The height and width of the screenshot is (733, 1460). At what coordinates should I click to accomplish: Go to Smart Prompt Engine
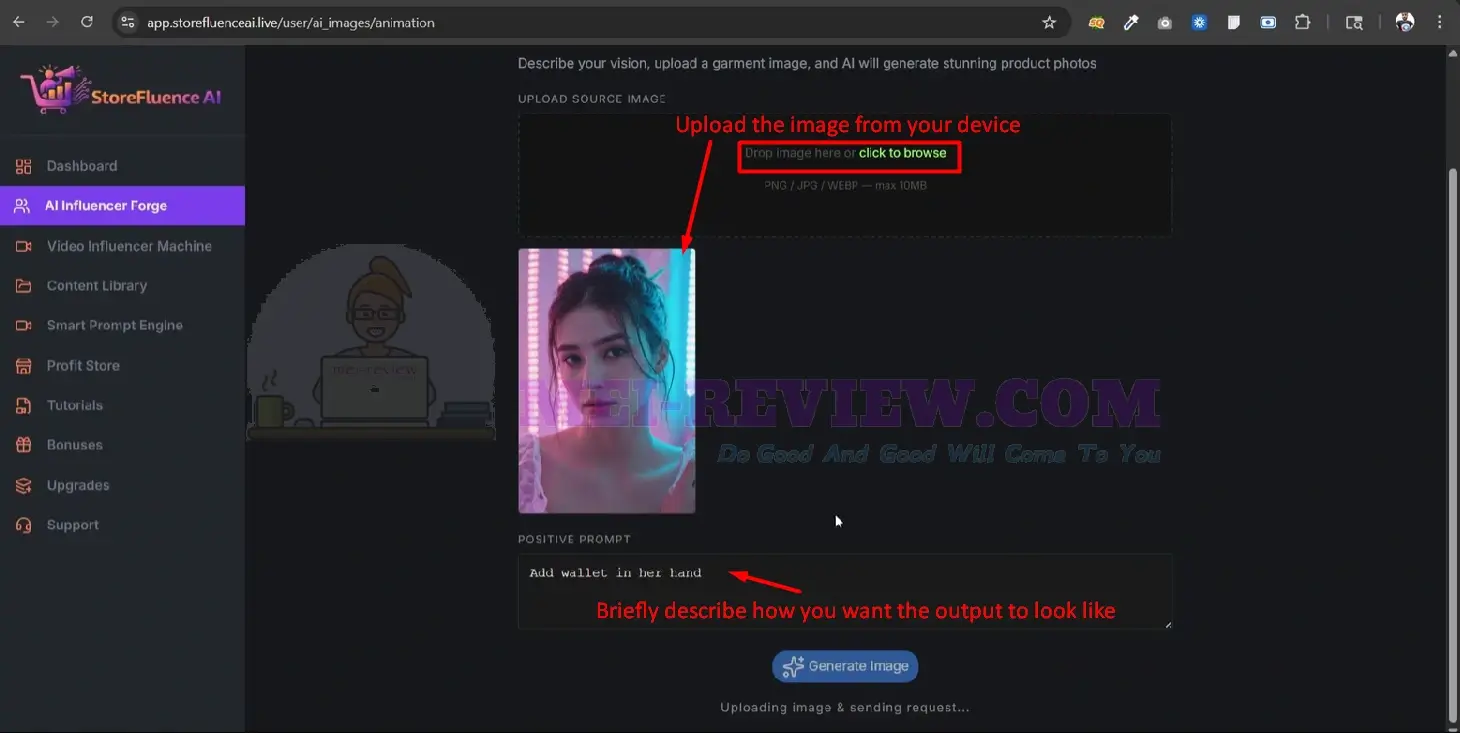click(122, 326)
